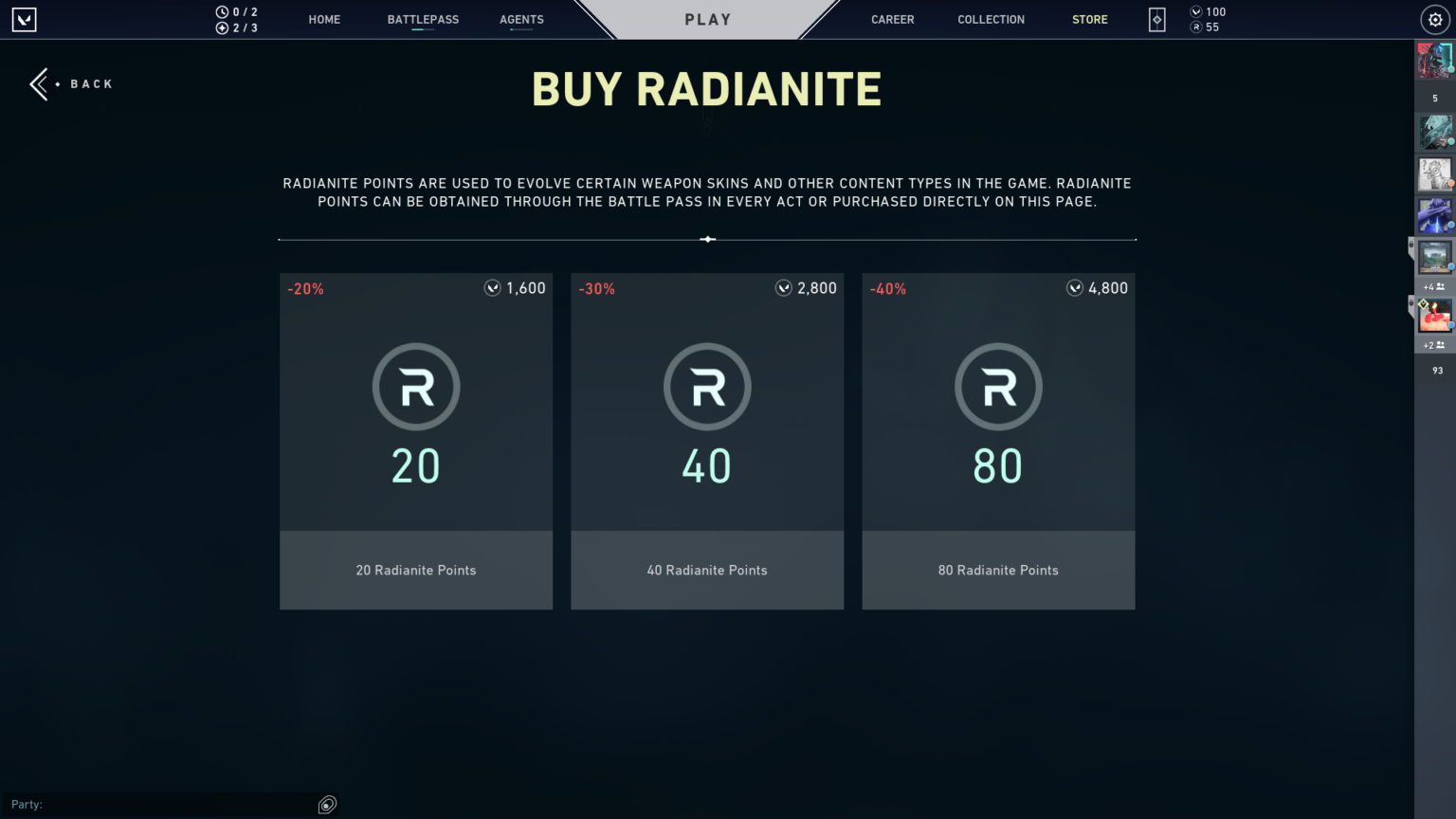The image size is (1456, 819).
Task: Expand the +4 party members group
Action: [1434, 287]
